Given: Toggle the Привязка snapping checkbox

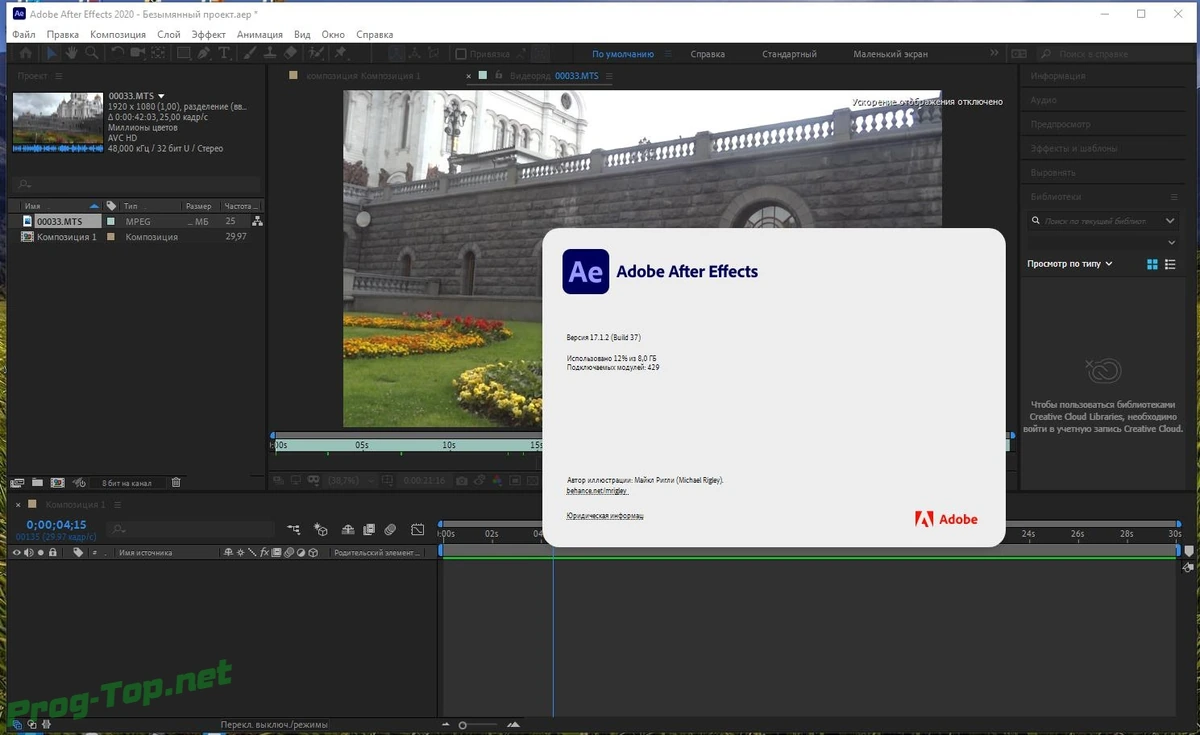Looking at the screenshot, I should pos(461,54).
